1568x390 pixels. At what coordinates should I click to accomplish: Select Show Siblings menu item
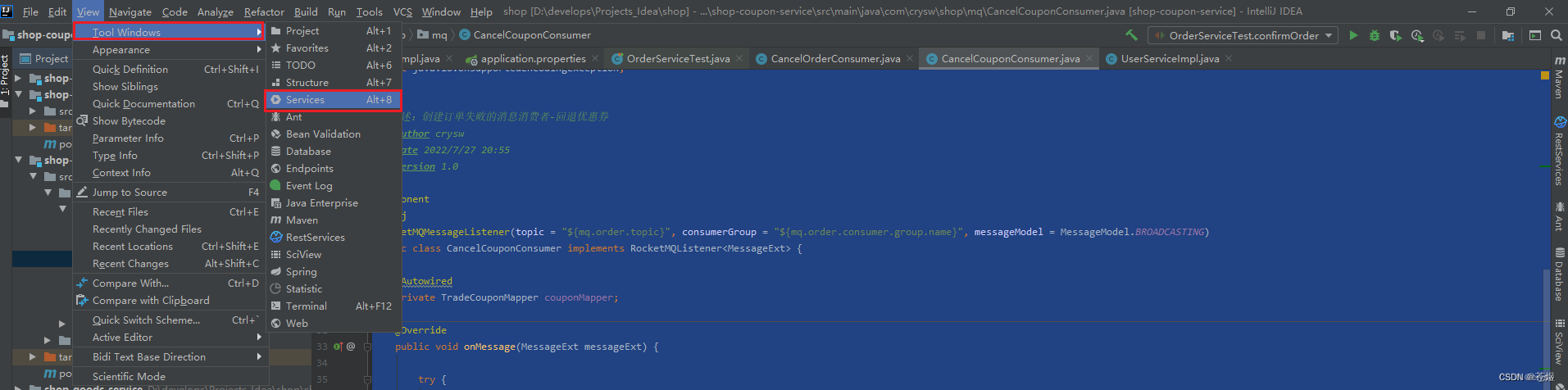(x=169, y=87)
